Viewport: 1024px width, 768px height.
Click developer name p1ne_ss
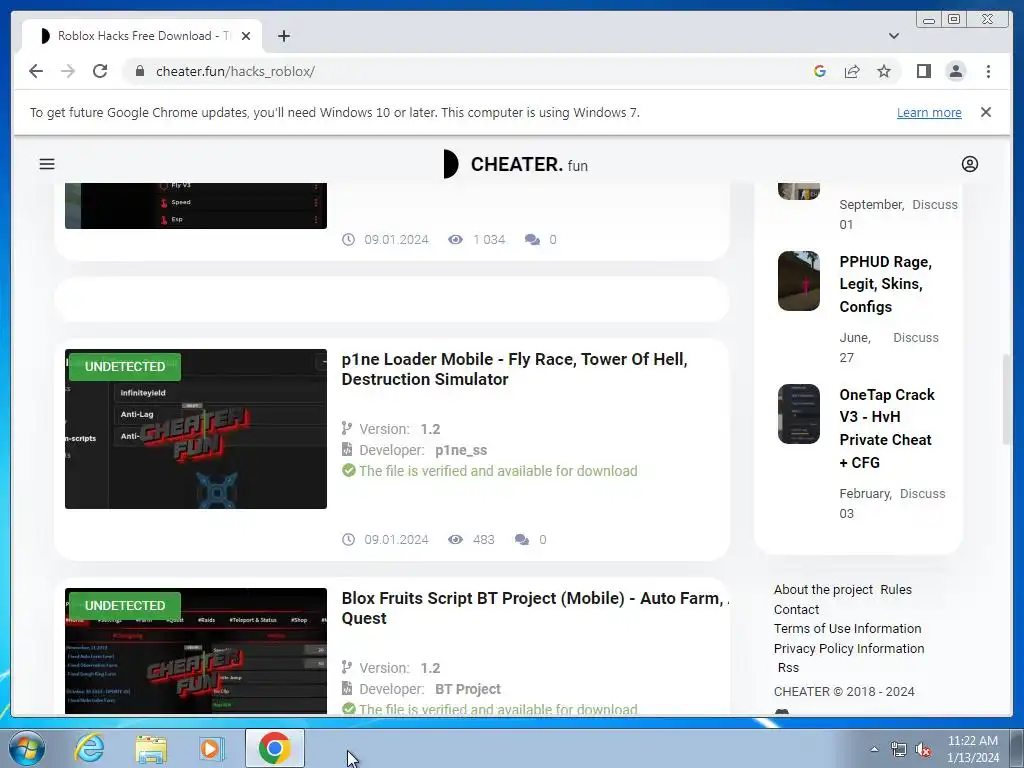461,450
